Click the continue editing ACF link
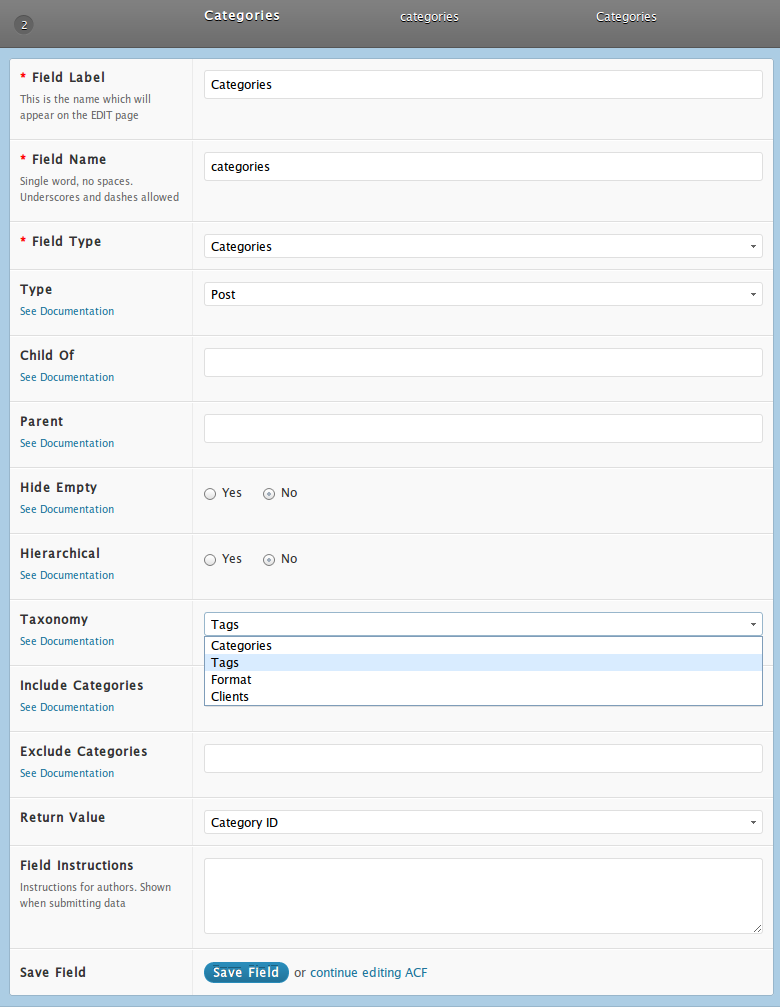Screen dimensions: 780x1007 pos(368,972)
